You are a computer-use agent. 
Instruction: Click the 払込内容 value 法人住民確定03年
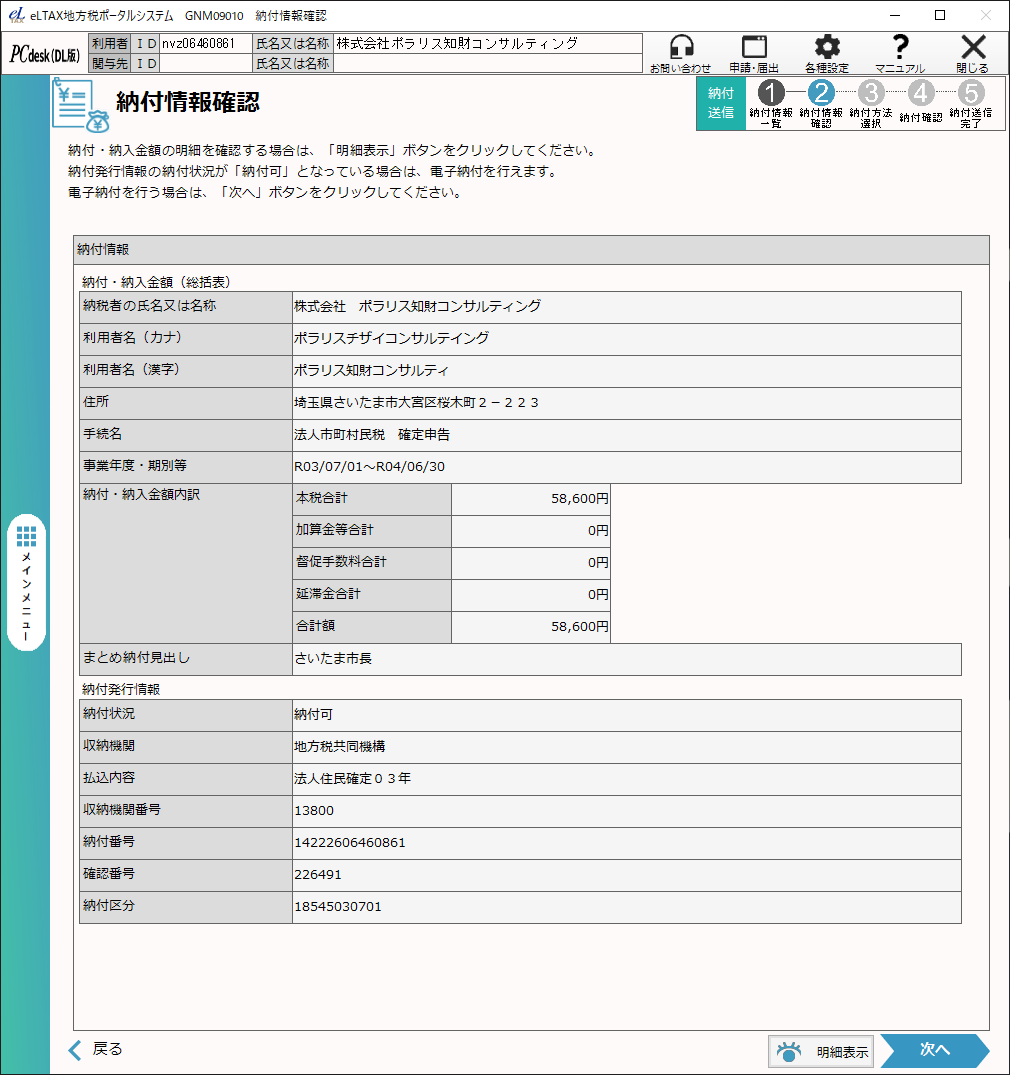[626, 779]
